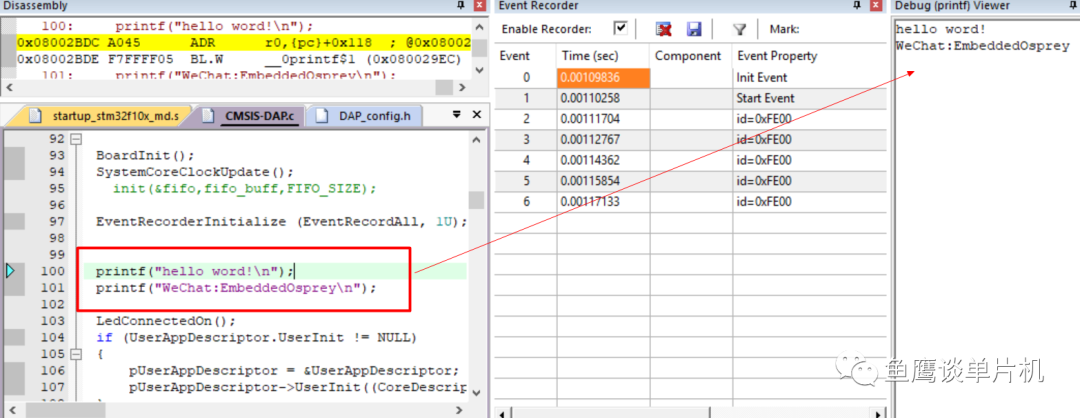Select time cell 0.00111704

(x=603, y=118)
